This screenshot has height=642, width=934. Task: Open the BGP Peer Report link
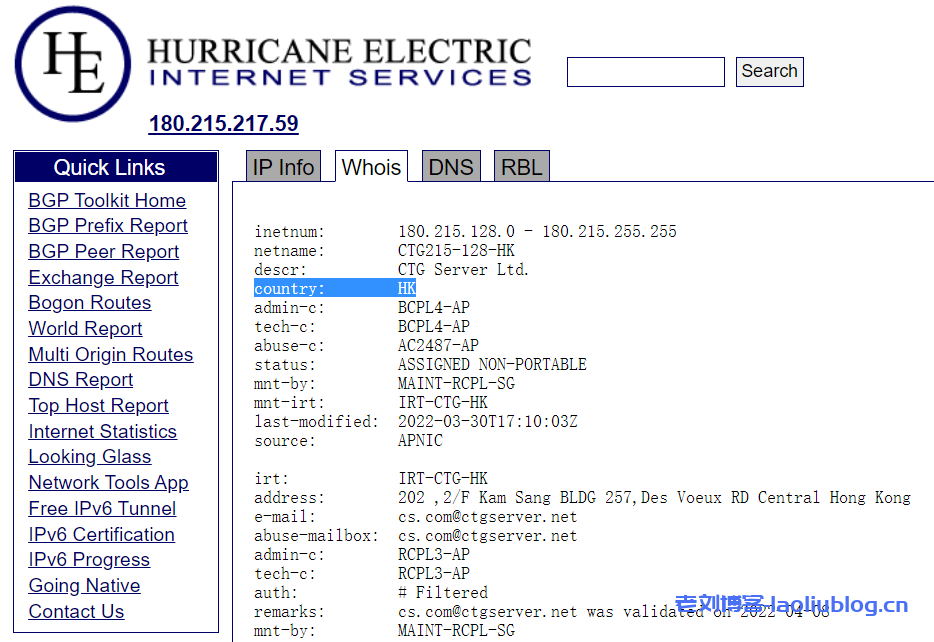pos(104,252)
